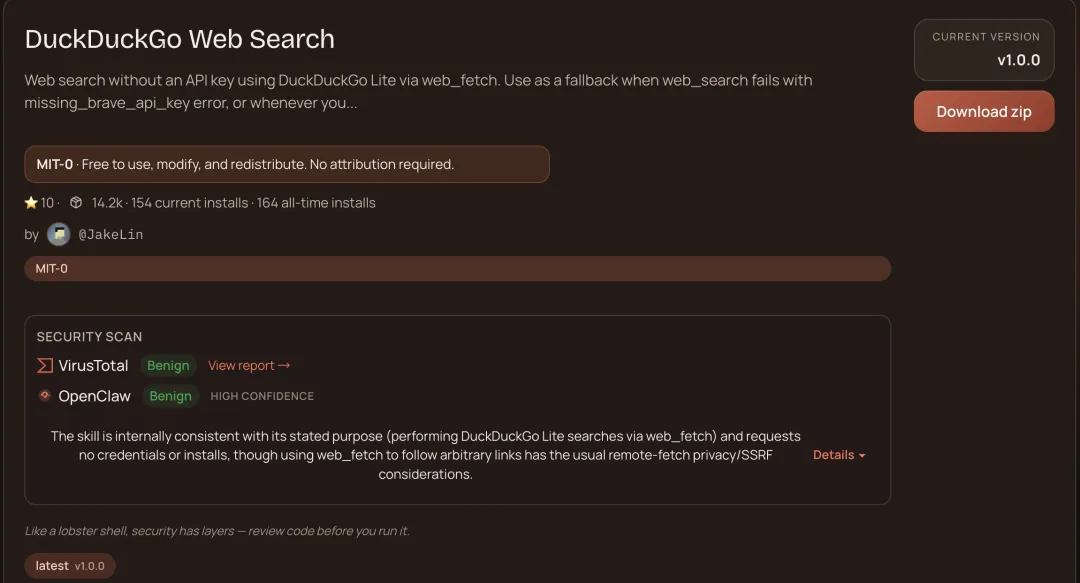Click the skill description paragraph
The width and height of the screenshot is (1080, 583).
click(418, 92)
